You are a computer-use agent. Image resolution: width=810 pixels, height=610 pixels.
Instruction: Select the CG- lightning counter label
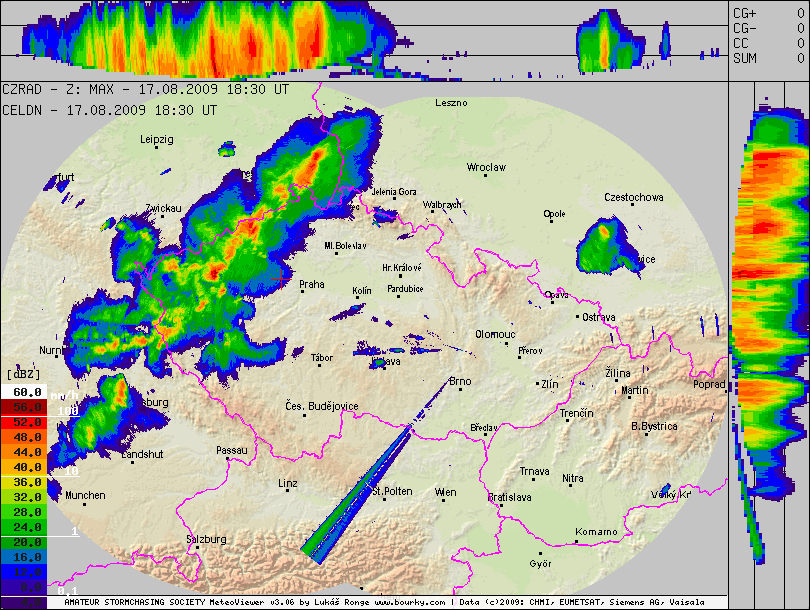click(744, 28)
